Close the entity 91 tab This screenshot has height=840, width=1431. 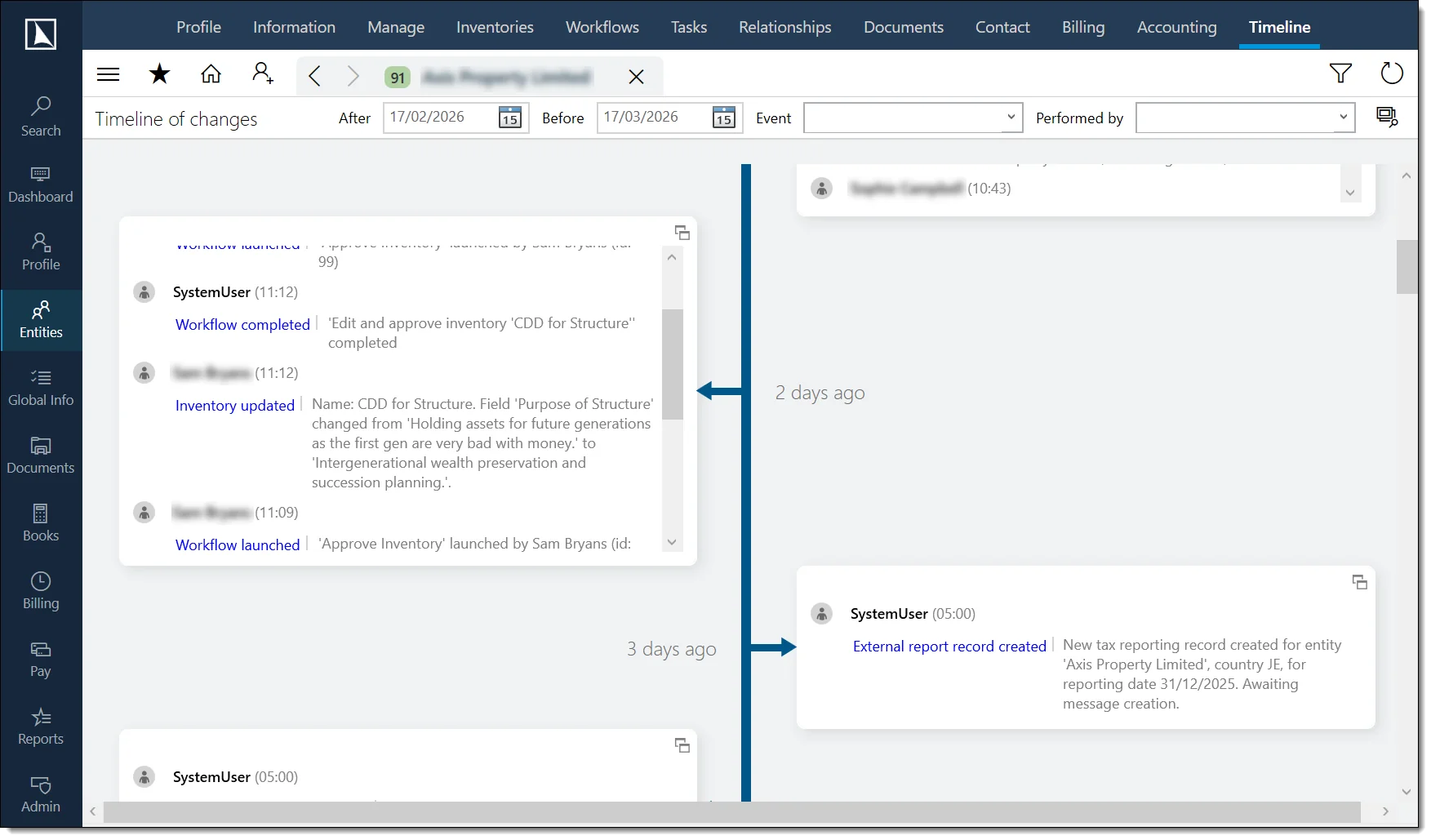(636, 77)
